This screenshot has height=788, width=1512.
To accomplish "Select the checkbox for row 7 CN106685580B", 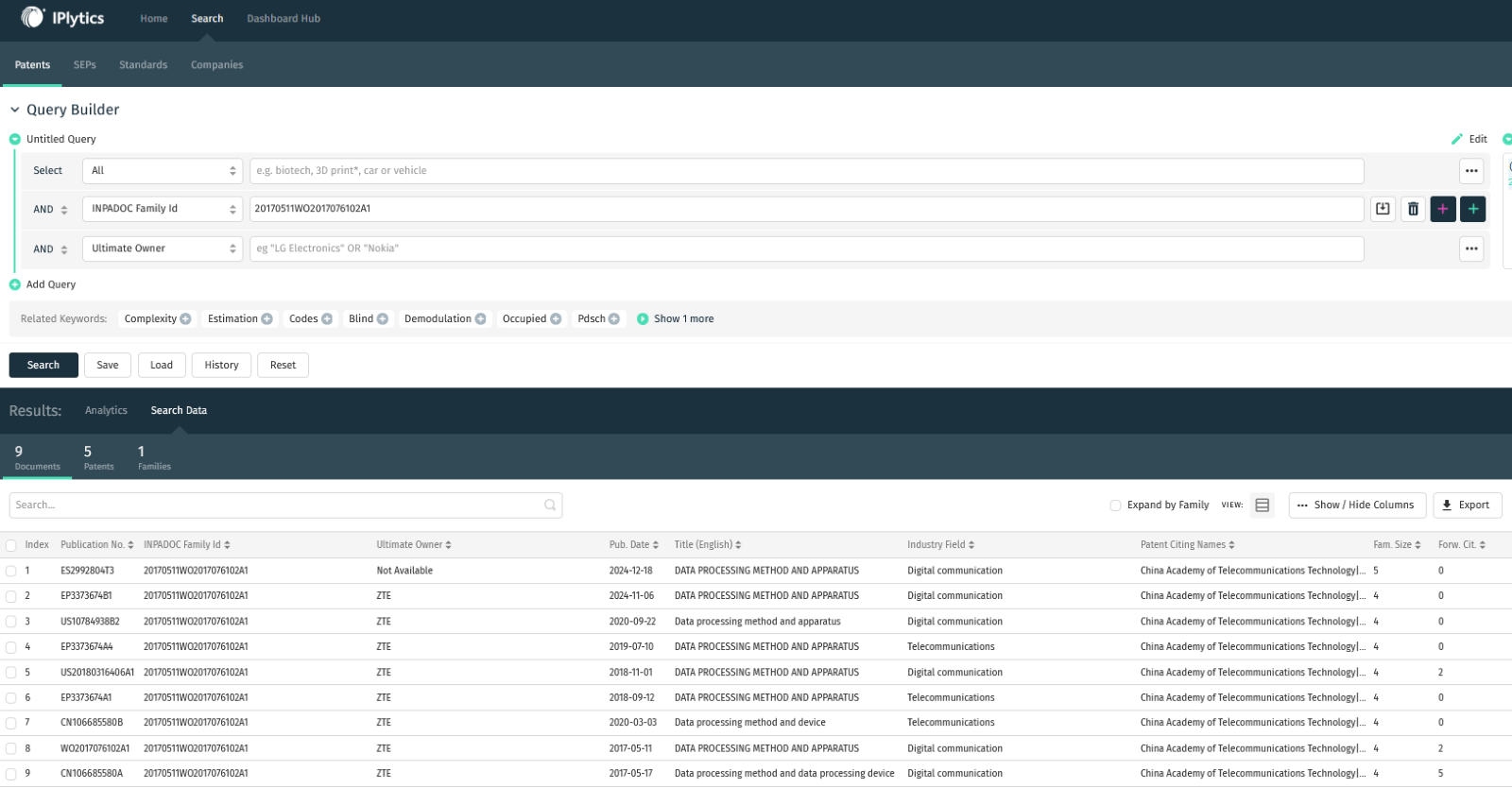I will pos(11,723).
